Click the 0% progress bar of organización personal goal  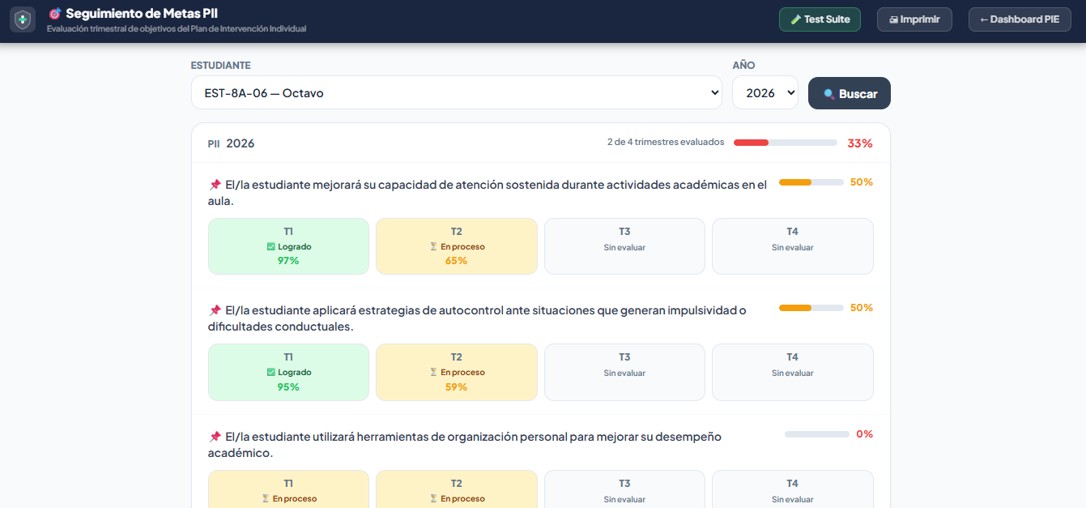click(817, 434)
